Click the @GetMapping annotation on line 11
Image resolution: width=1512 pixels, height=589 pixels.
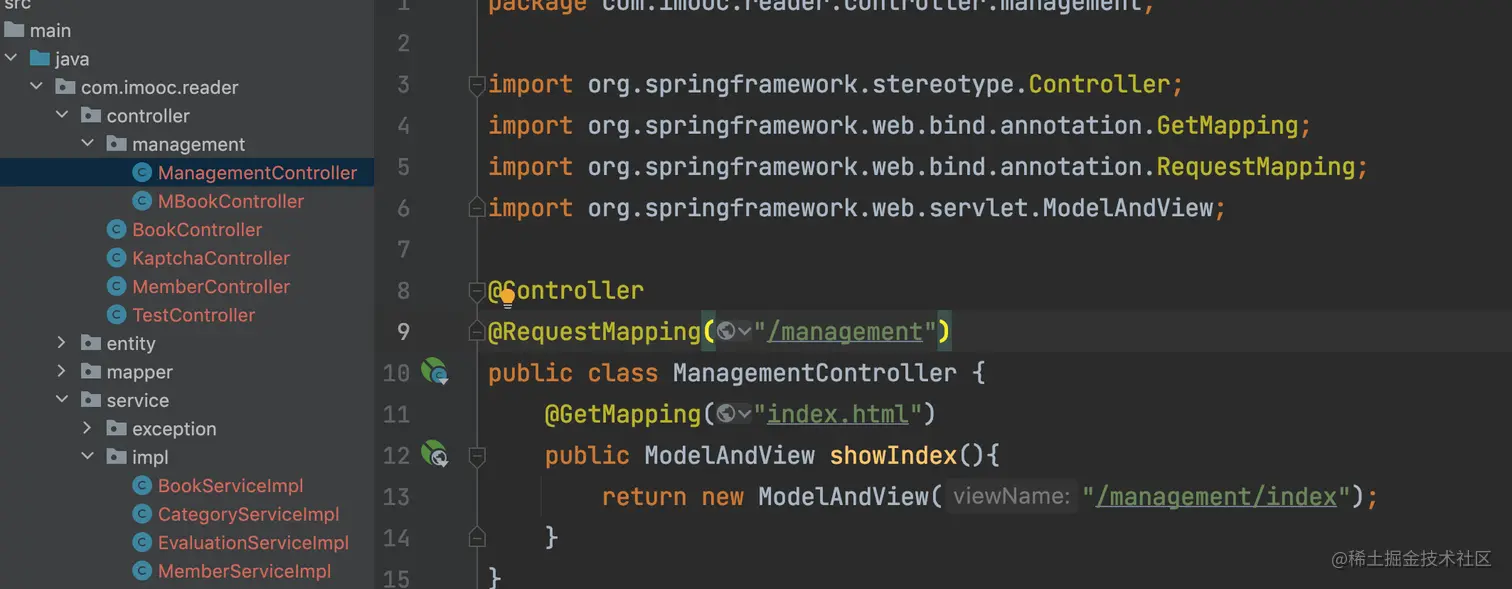coord(623,414)
